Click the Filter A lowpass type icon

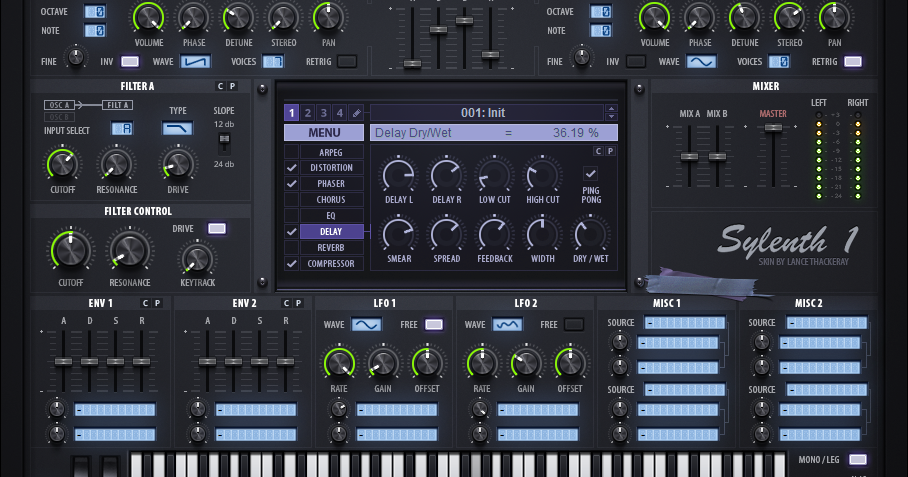click(x=177, y=129)
